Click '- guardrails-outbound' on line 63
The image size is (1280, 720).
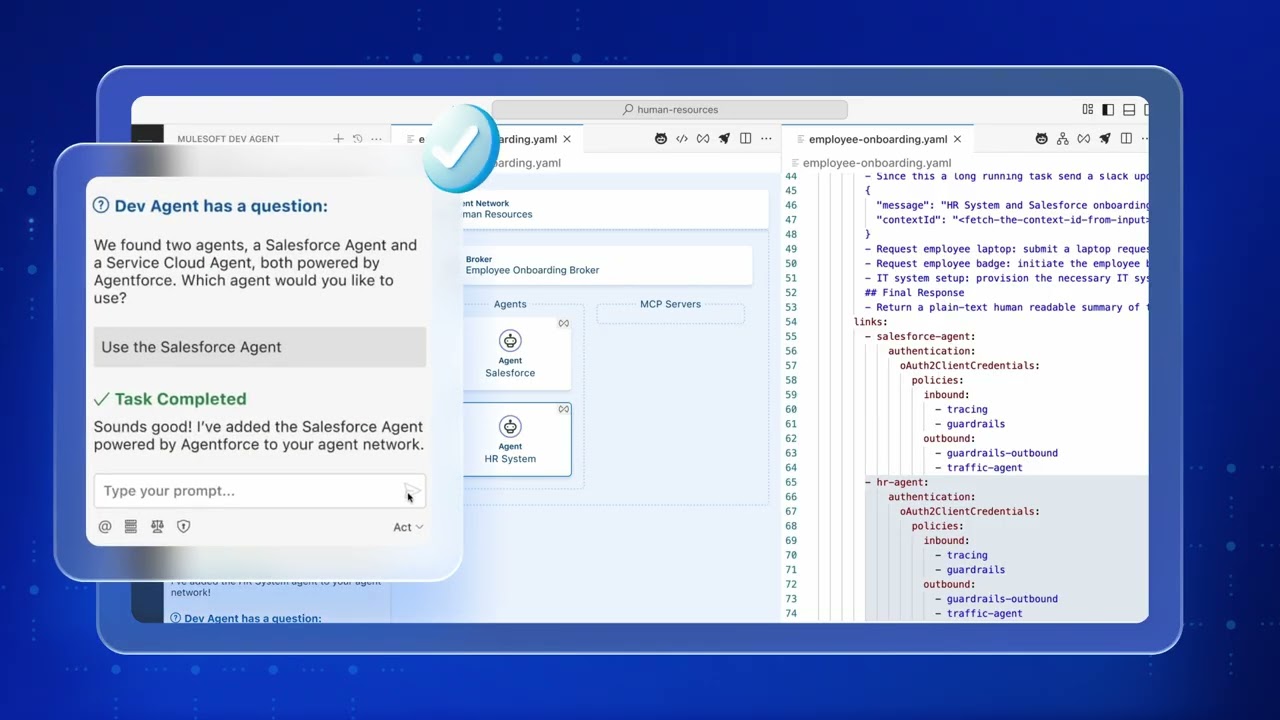996,453
